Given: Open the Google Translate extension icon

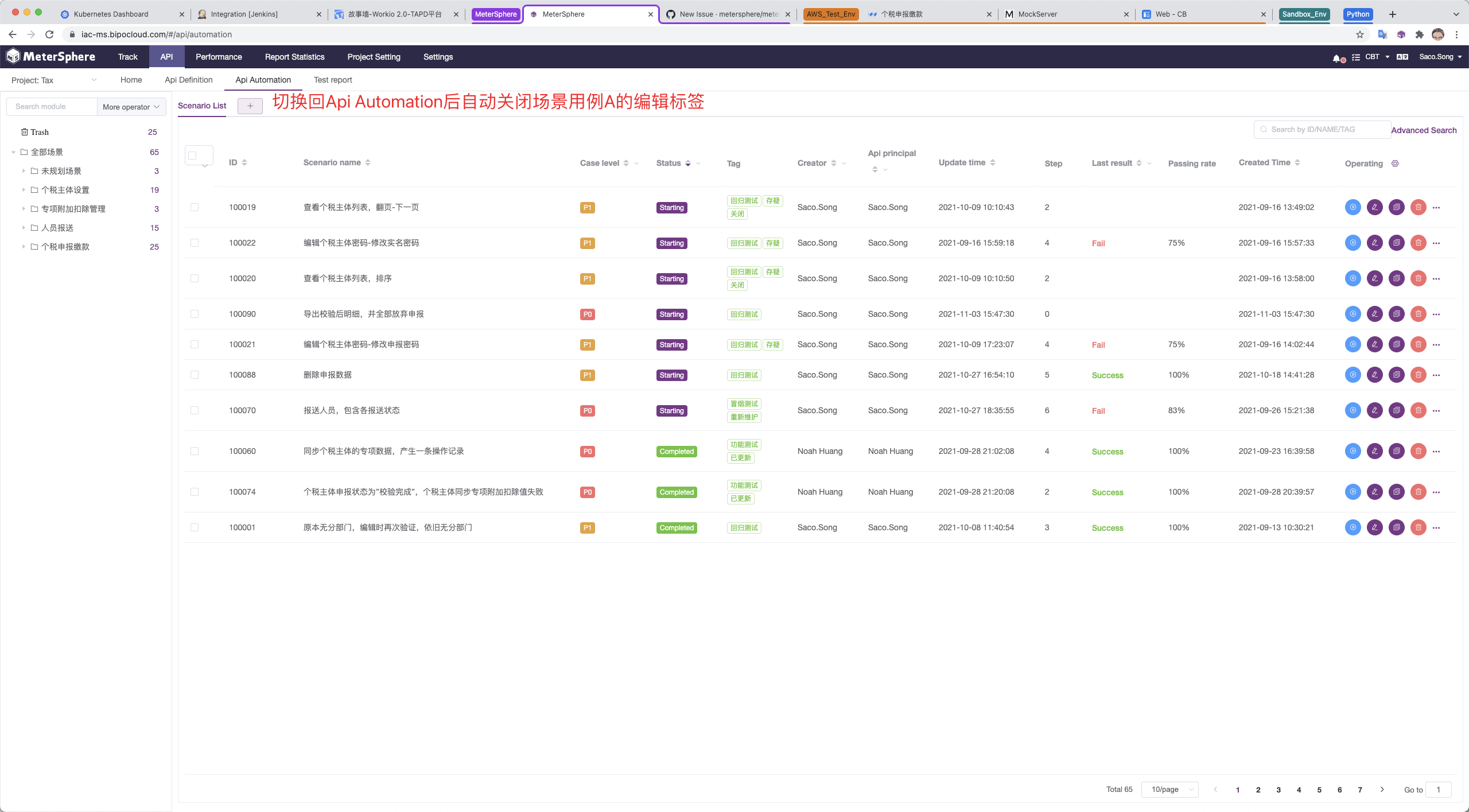Looking at the screenshot, I should [x=1382, y=34].
